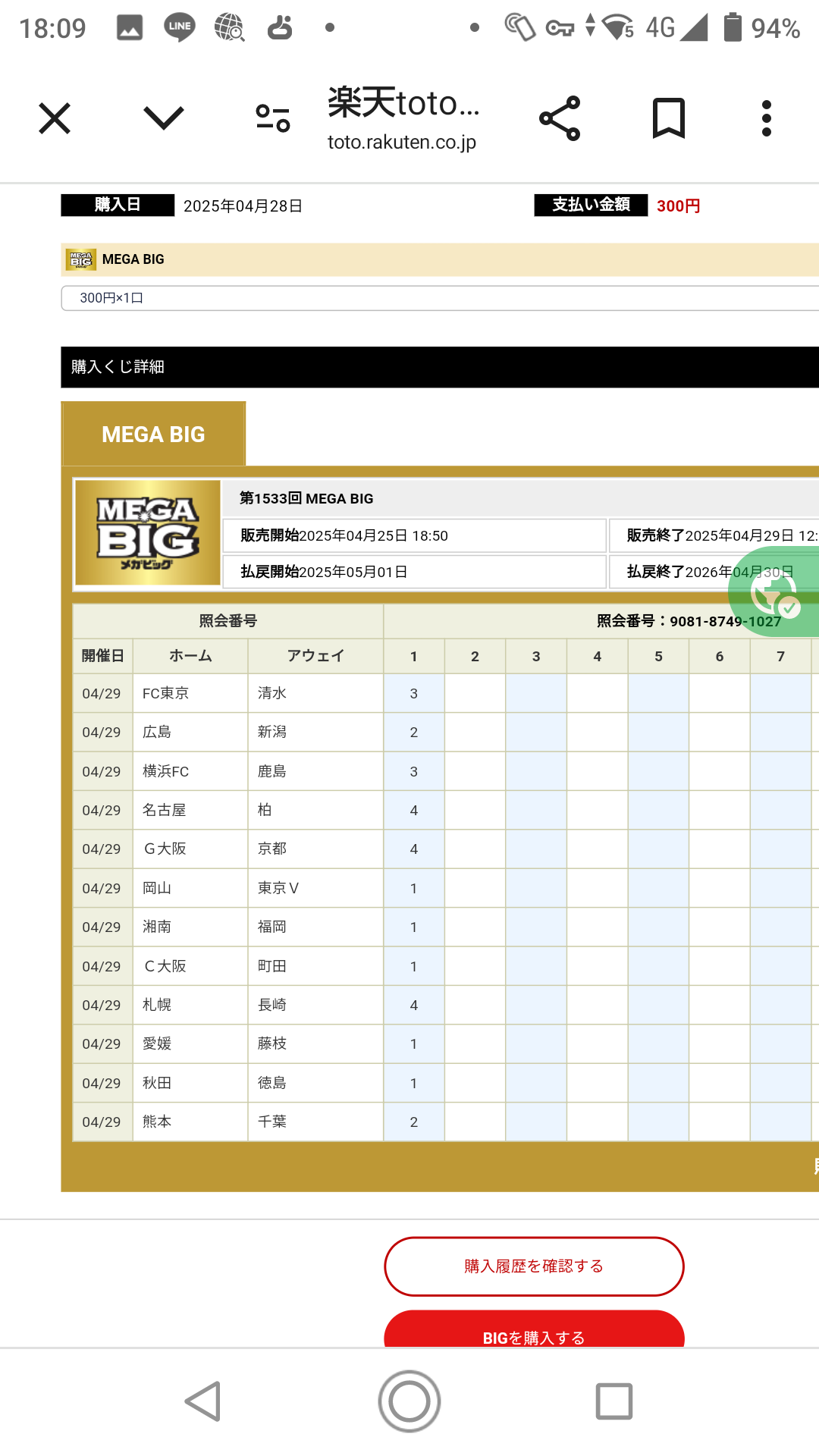Image resolution: width=819 pixels, height=1456 pixels.
Task: Select the 名古屋 home team cell
Action: 190,810
